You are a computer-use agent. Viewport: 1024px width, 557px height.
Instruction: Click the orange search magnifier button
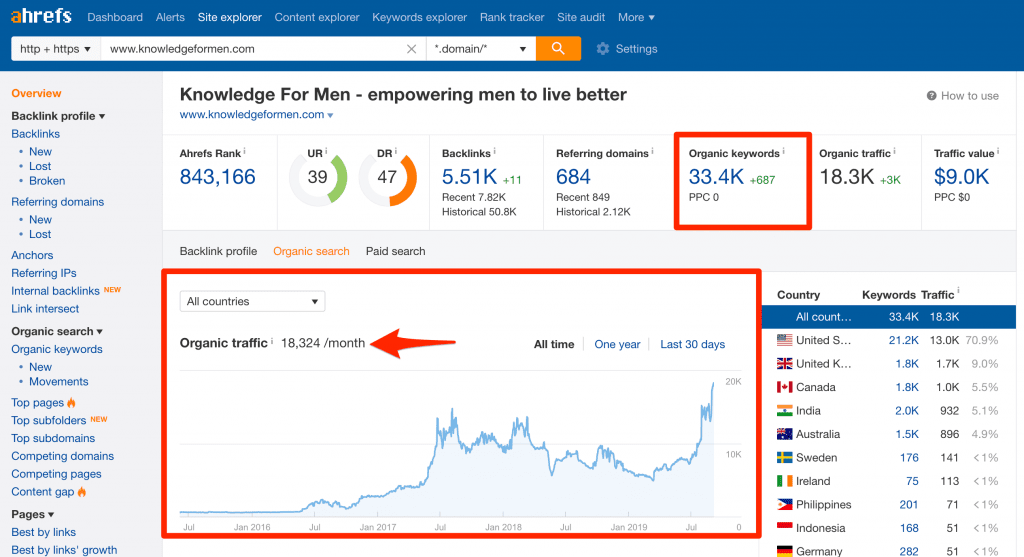[x=558, y=48]
